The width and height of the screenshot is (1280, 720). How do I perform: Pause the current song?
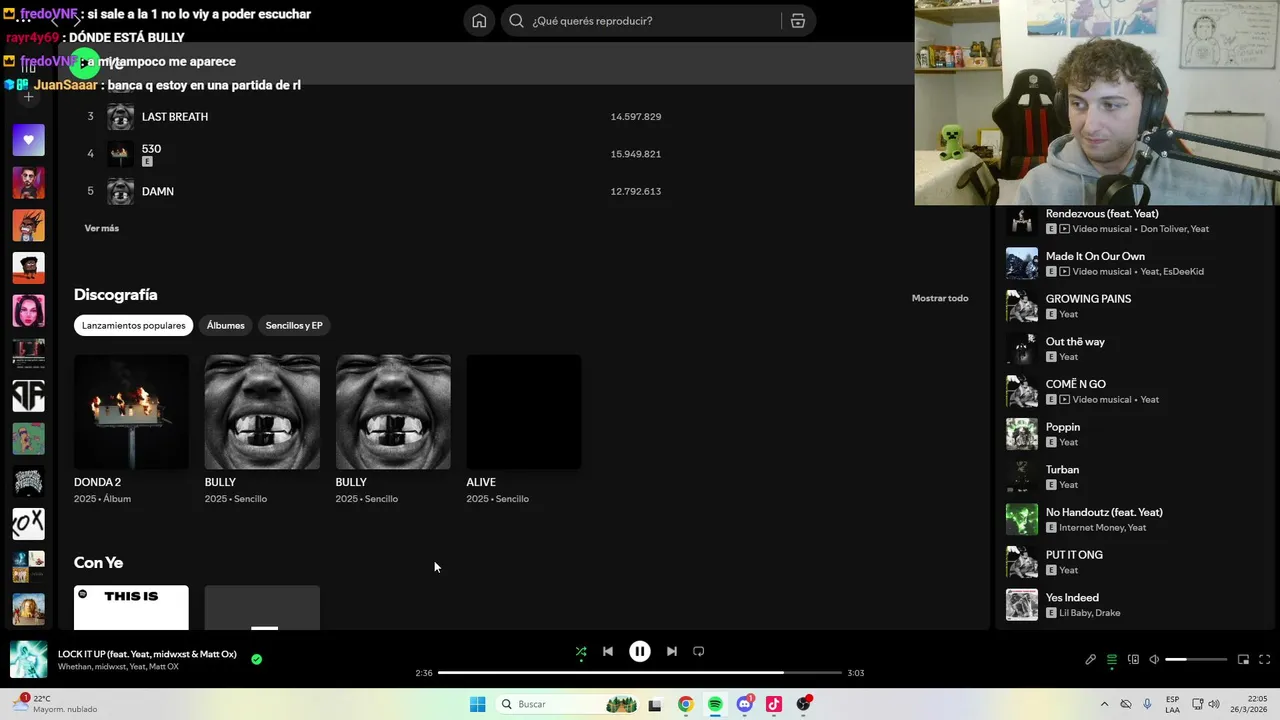point(640,651)
